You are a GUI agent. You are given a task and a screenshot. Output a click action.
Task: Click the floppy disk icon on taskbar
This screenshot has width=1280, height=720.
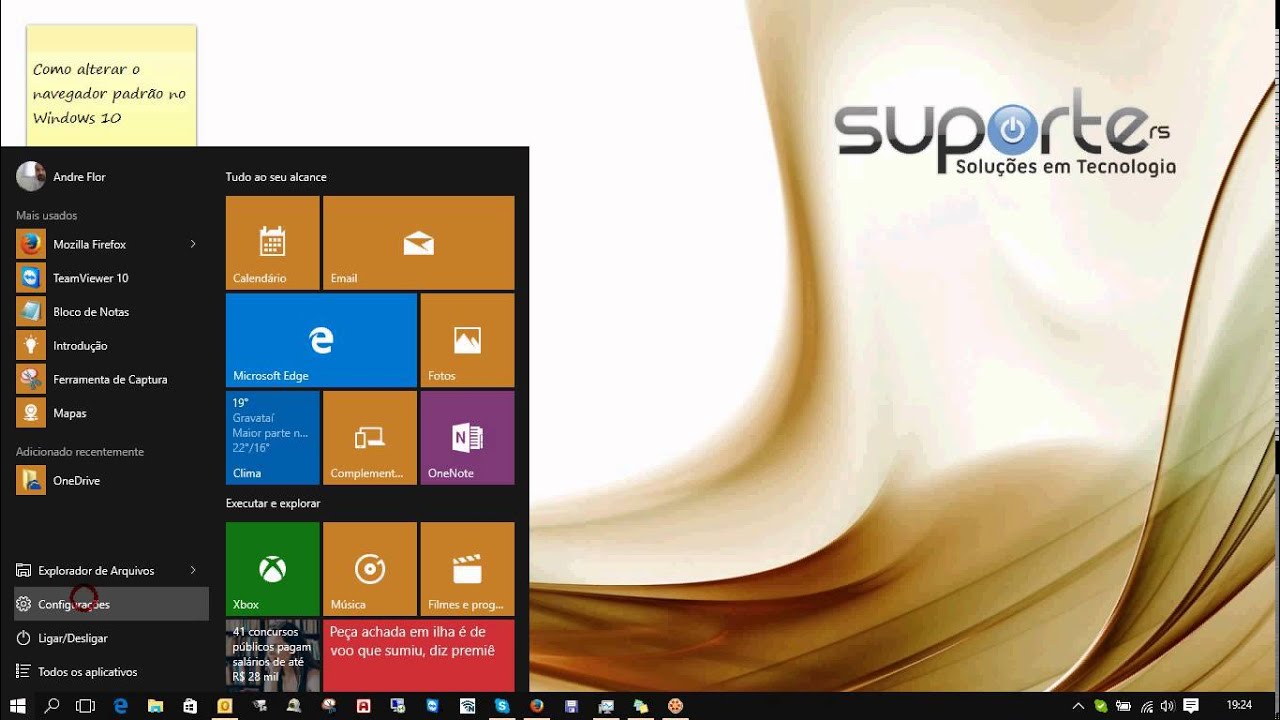[571, 705]
